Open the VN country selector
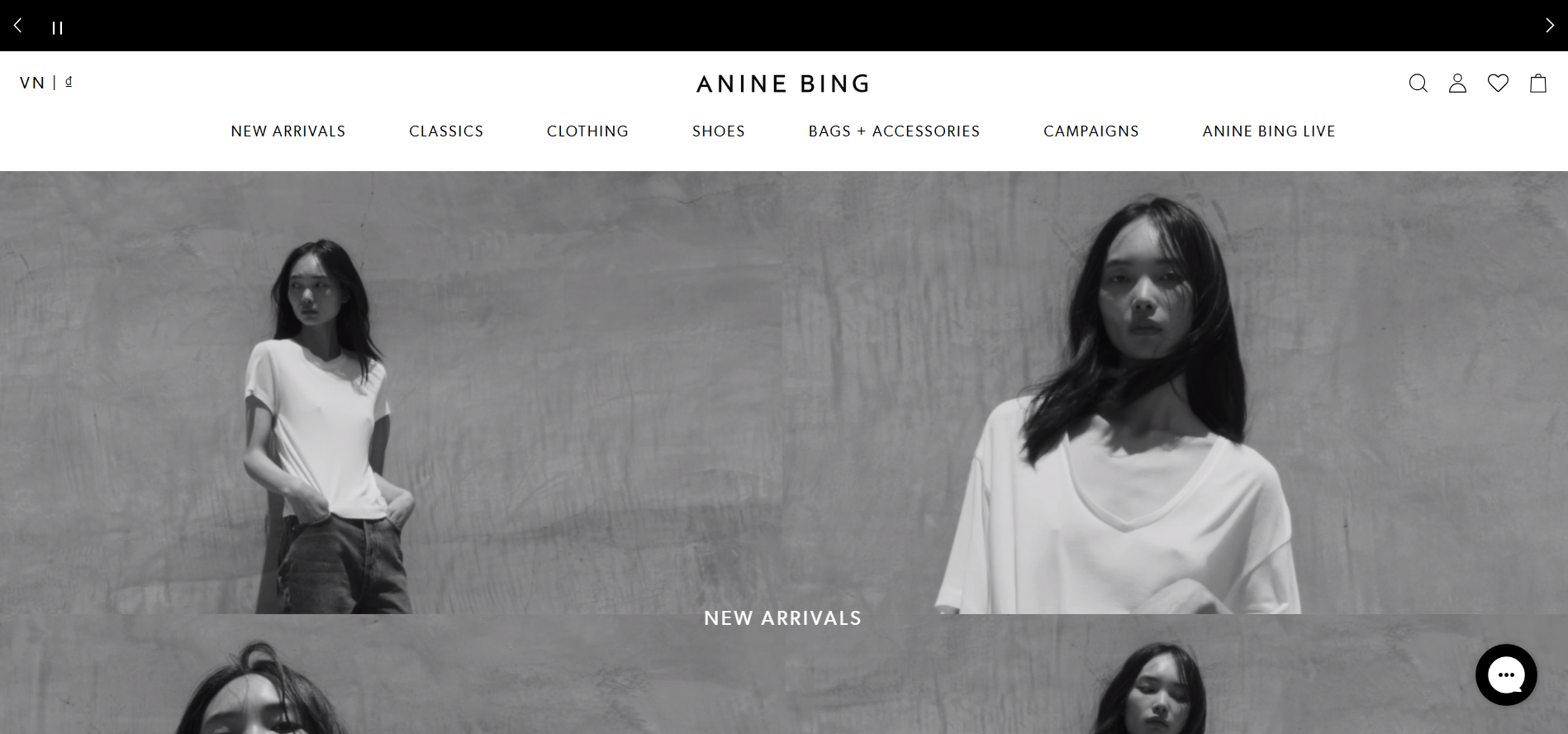This screenshot has width=1568, height=734. (32, 83)
